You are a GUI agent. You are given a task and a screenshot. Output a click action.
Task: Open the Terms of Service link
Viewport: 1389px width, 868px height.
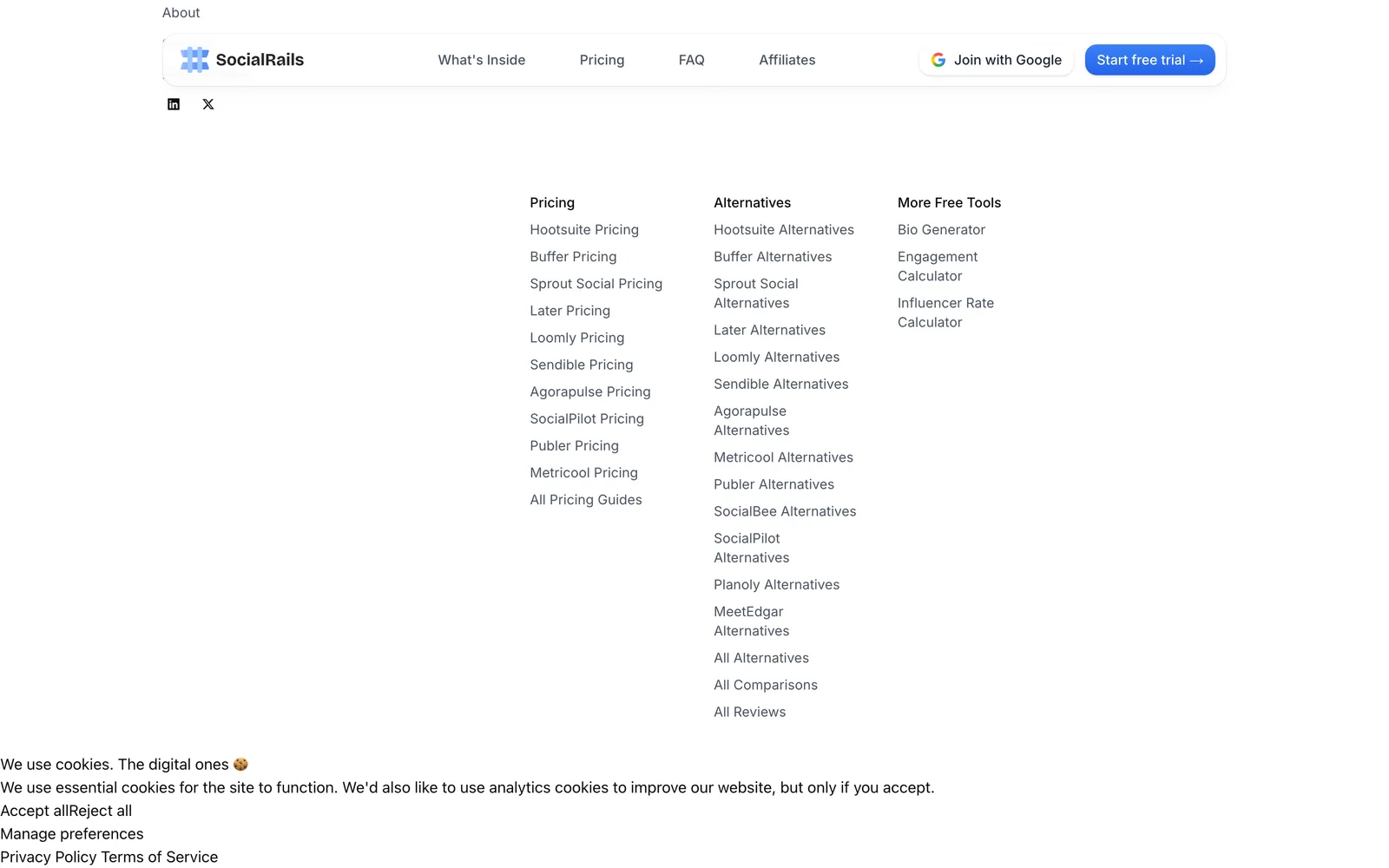[x=160, y=858]
